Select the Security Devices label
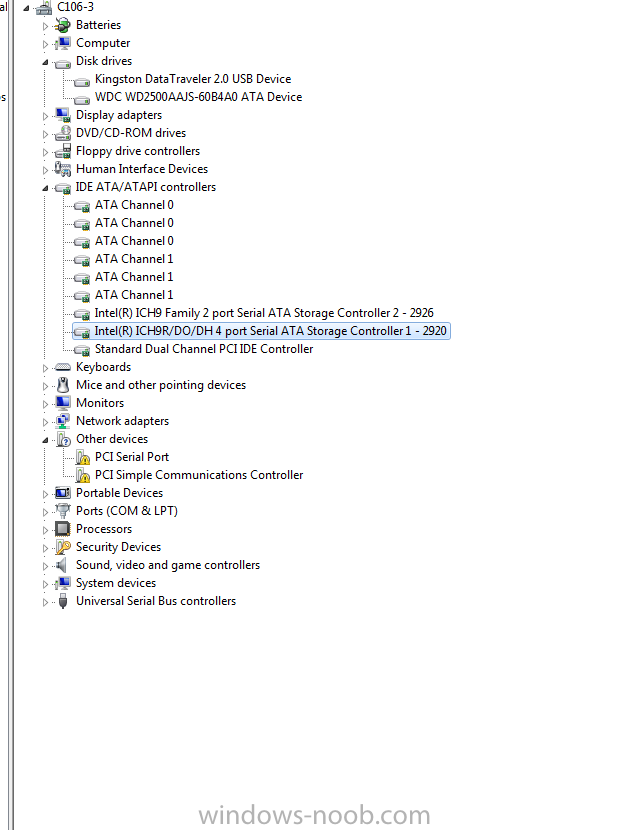Image resolution: width=628 pixels, height=830 pixels. [118, 547]
